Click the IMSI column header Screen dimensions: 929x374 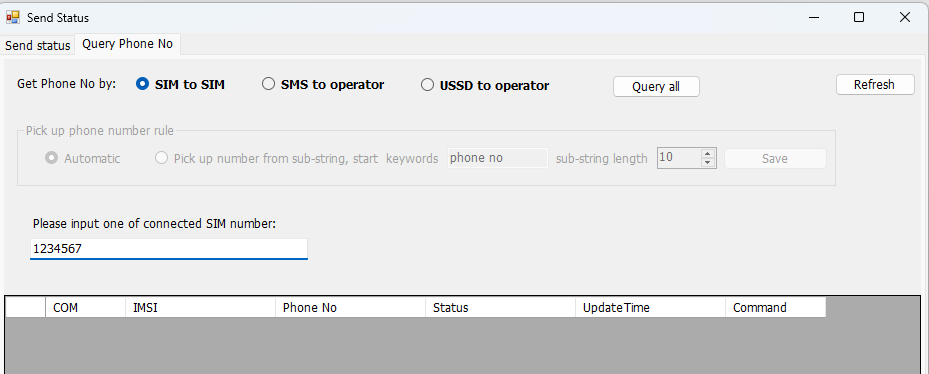(200, 308)
